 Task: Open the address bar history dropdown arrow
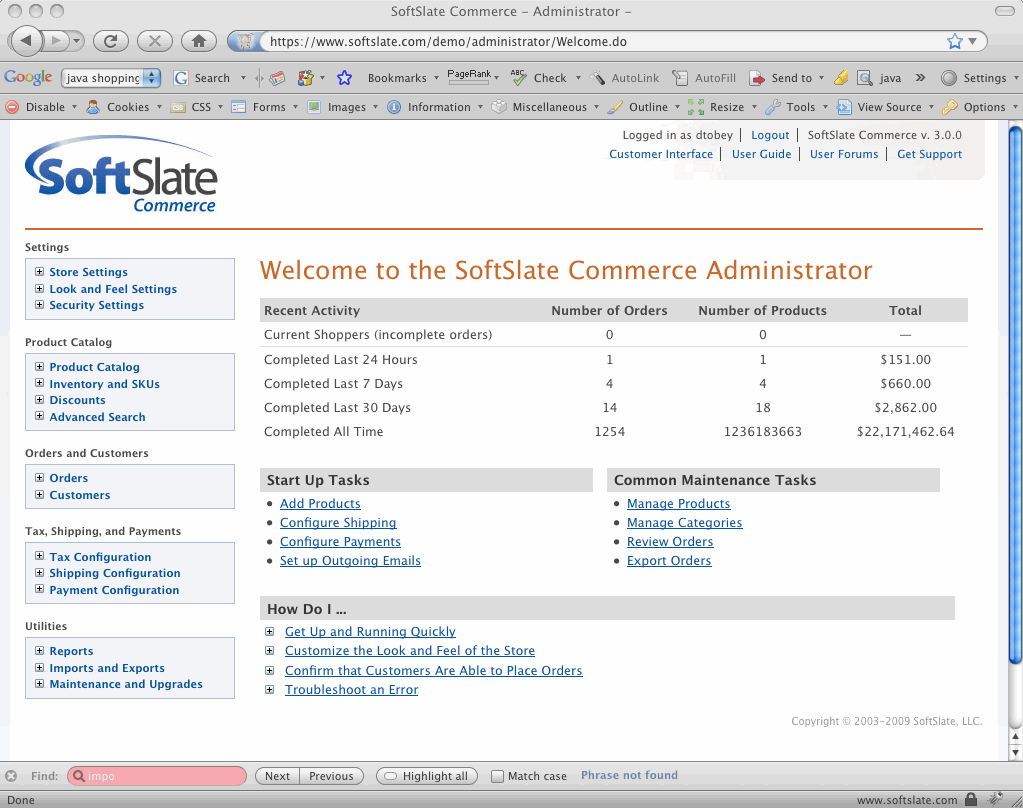973,41
